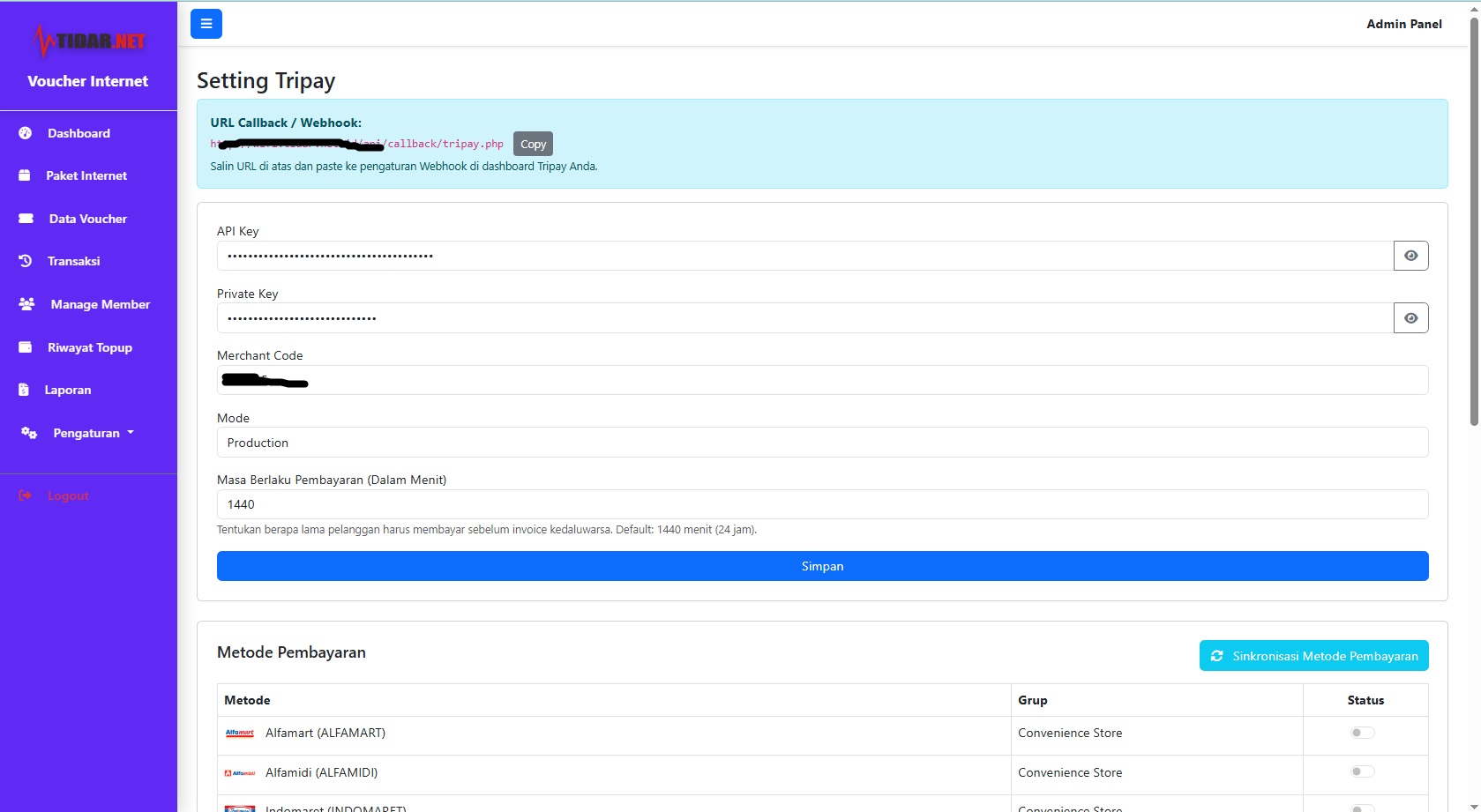Click into the API Key field
Screen dimensions: 1481x812
[804, 256]
